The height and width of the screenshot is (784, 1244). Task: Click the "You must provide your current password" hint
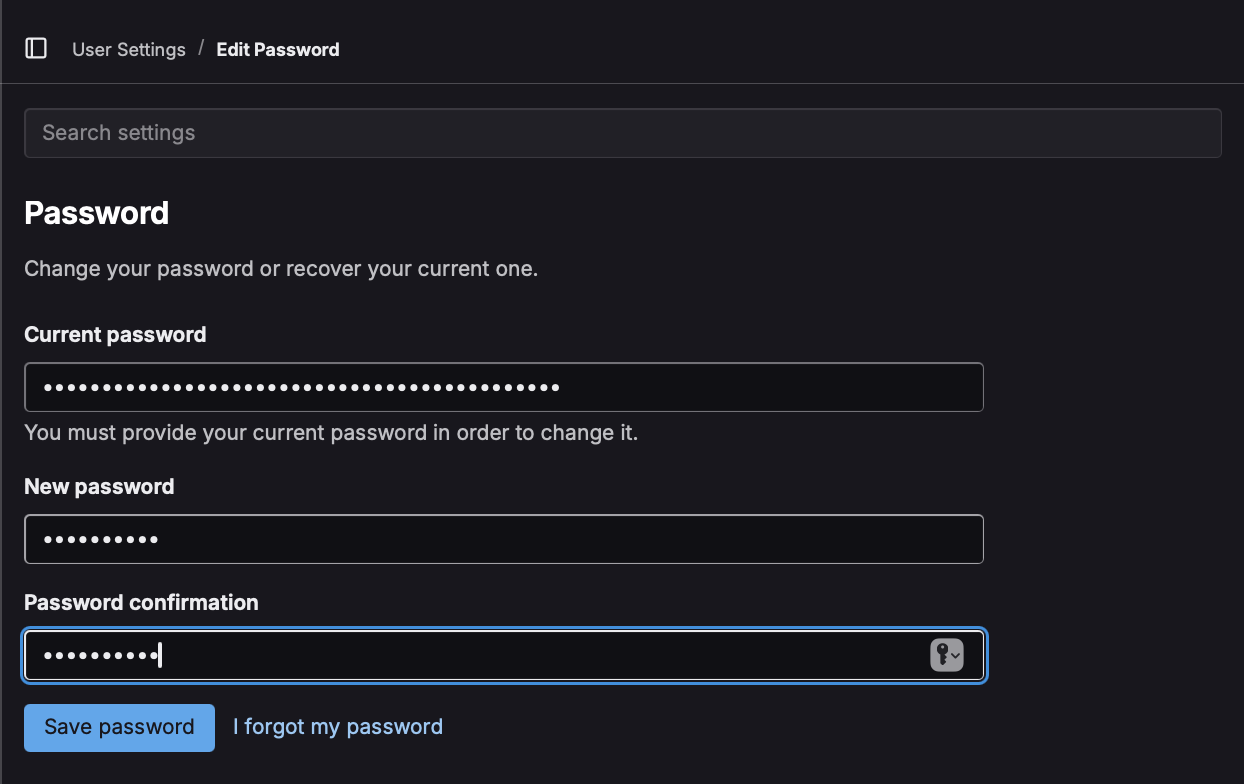tap(331, 433)
